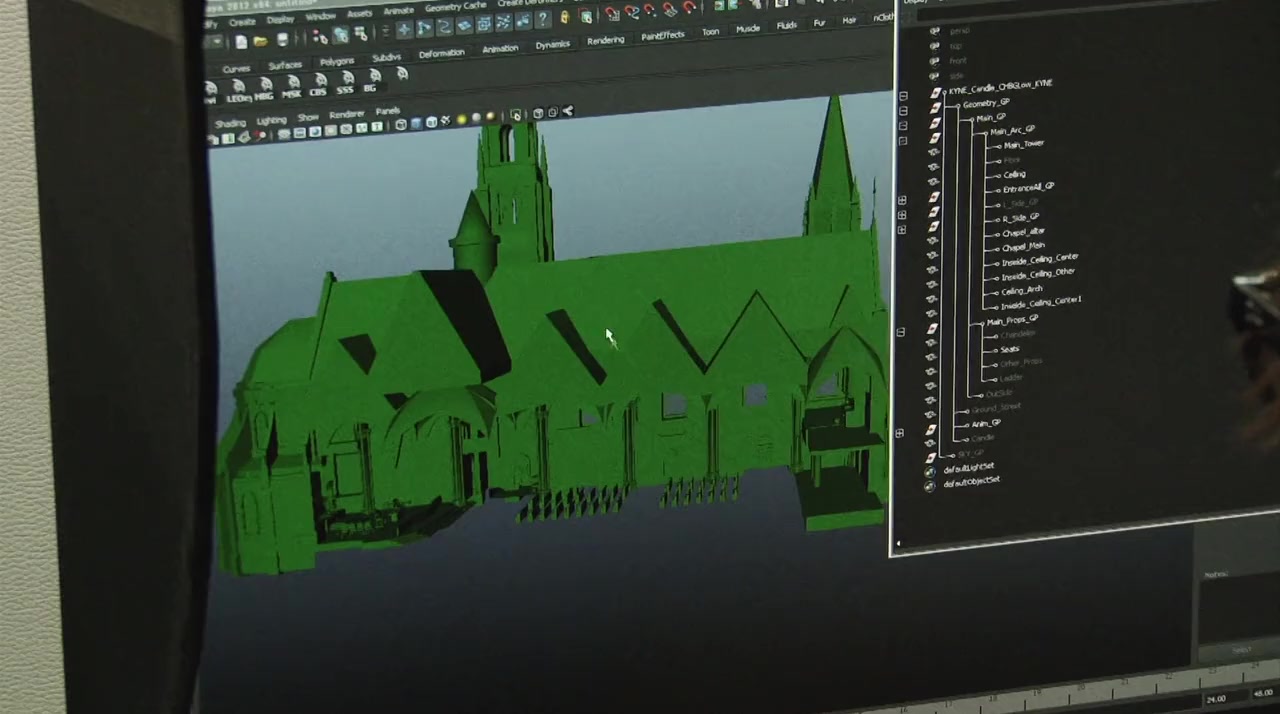Click the defaultObjectSet set icon
Image resolution: width=1280 pixels, height=714 pixels.
[930, 486]
